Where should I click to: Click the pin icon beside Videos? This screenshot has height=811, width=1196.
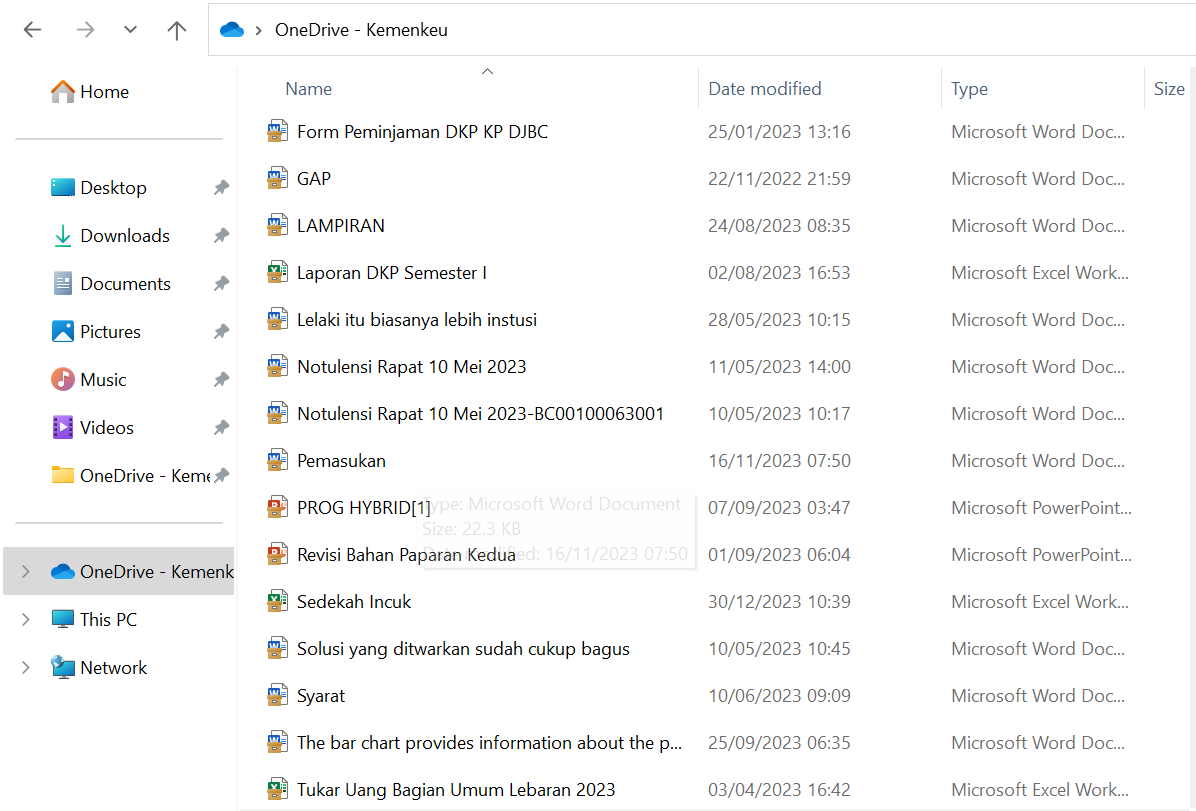coord(221,428)
